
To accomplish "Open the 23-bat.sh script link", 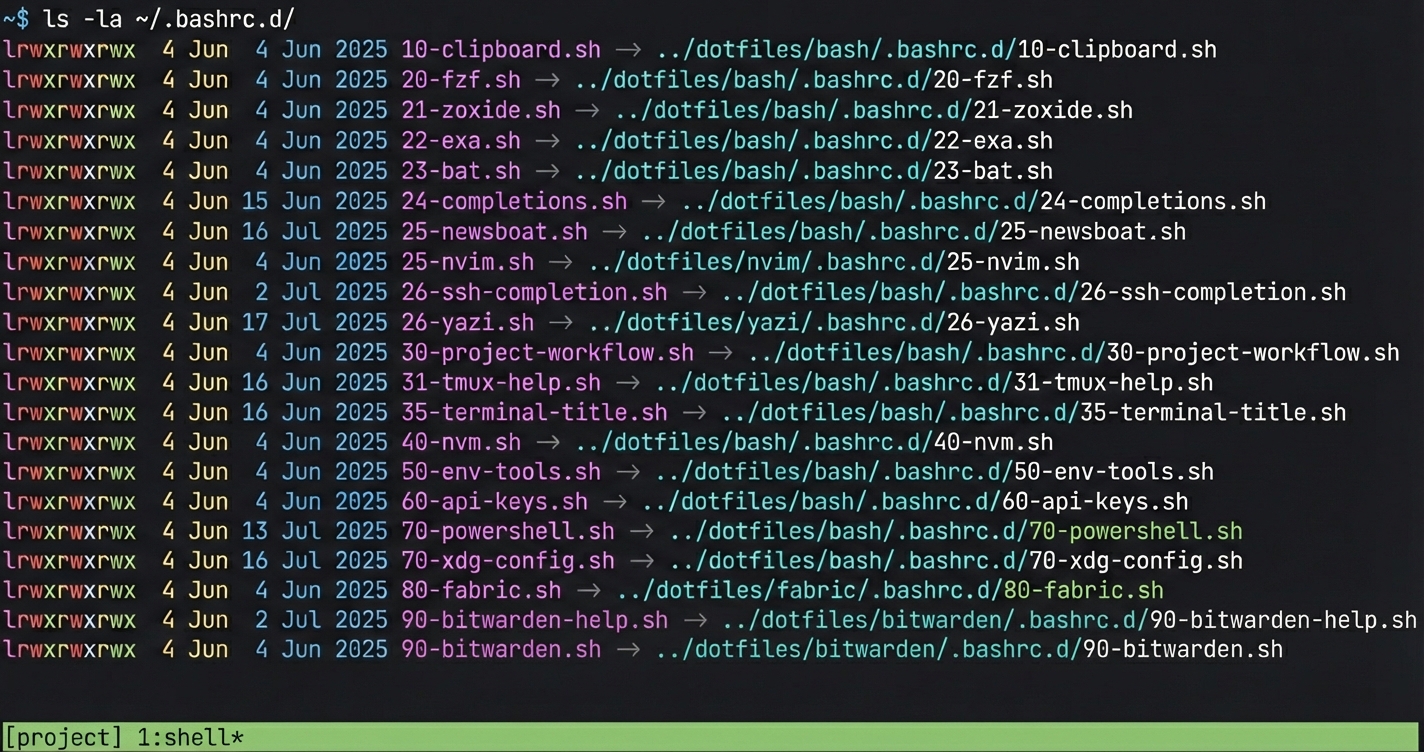I will coord(460,170).
